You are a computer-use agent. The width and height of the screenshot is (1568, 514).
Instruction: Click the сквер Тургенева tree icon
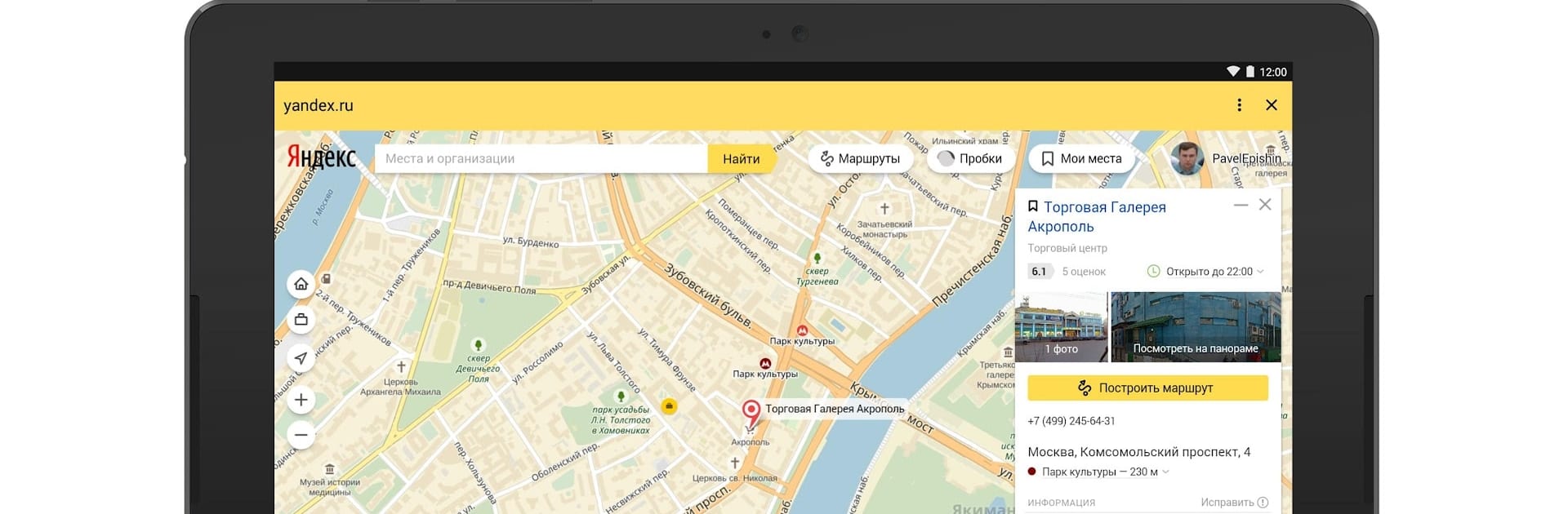(x=817, y=259)
